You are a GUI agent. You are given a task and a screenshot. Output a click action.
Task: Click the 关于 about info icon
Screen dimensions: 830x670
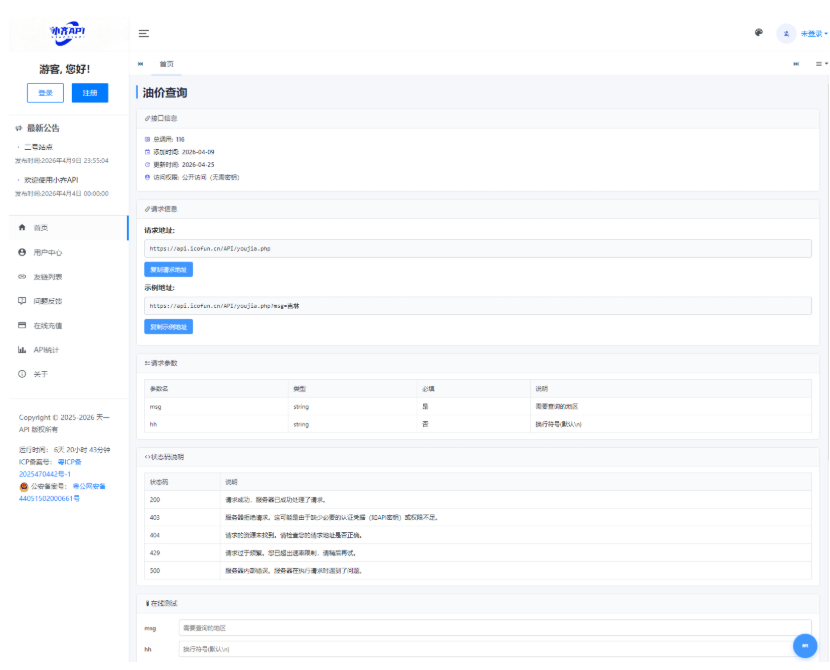click(21, 373)
